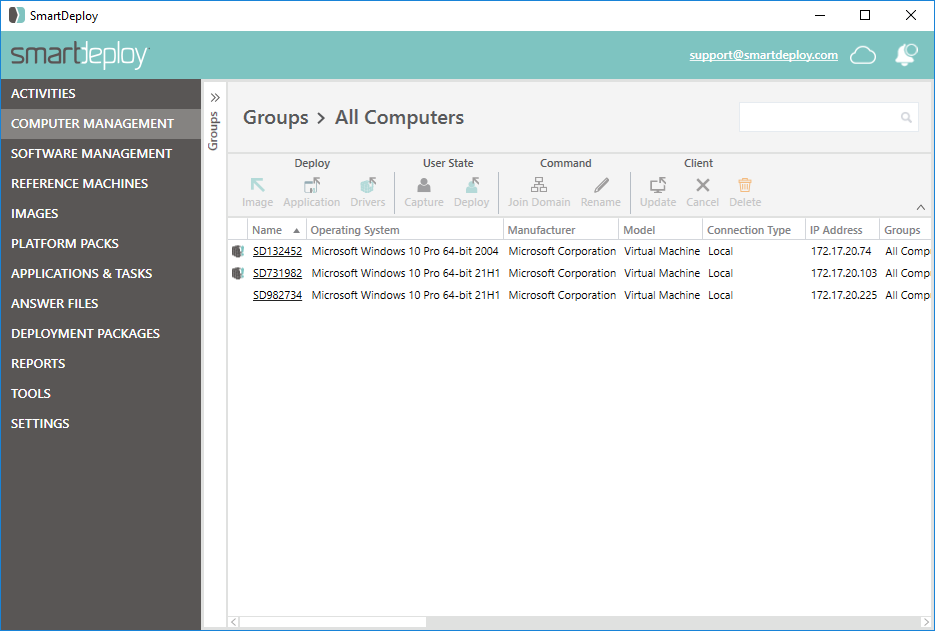Click the scrollbar left arrow
The width and height of the screenshot is (935, 631).
point(234,622)
